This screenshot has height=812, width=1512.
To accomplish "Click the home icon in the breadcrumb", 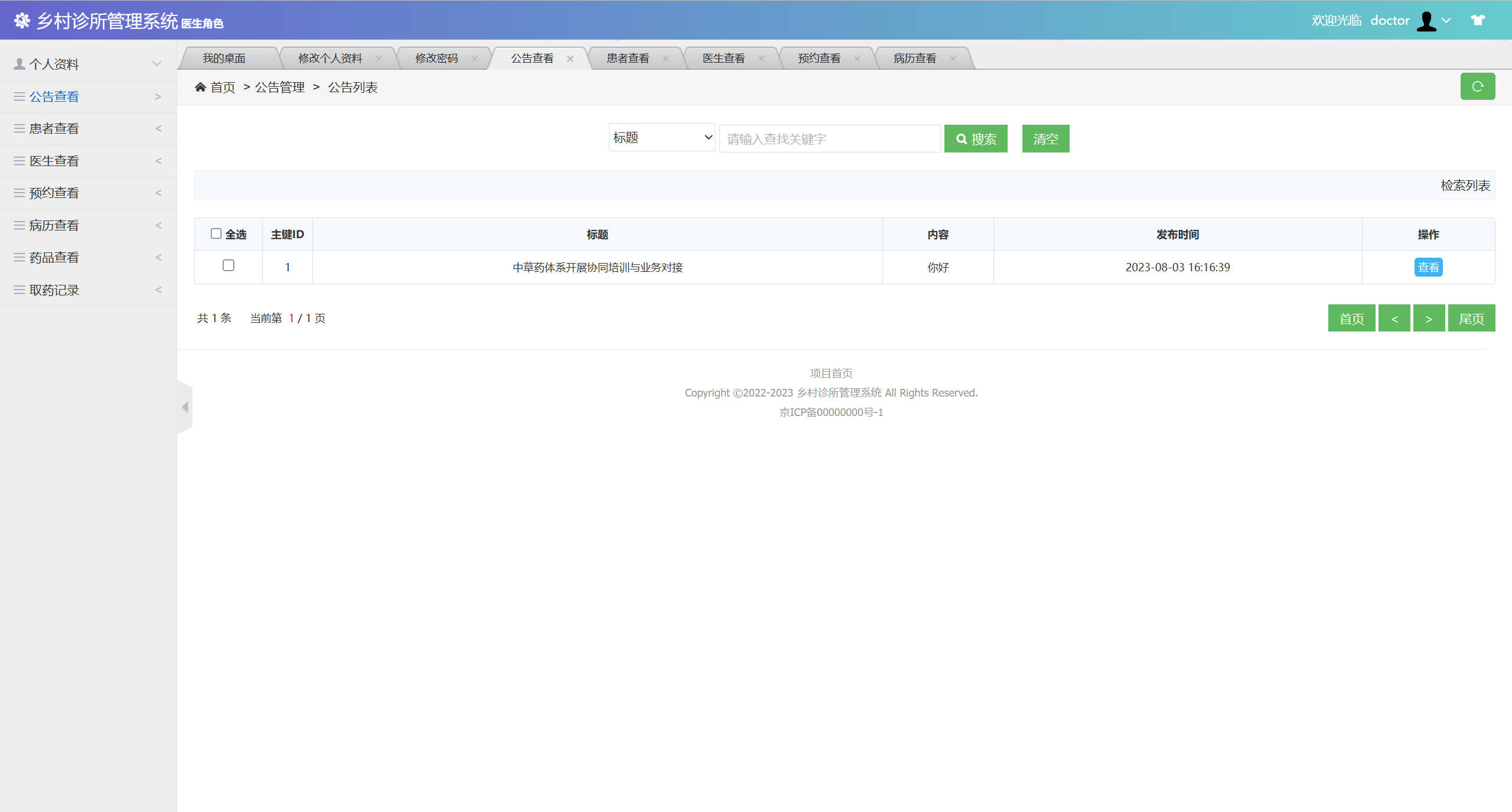I will [201, 86].
